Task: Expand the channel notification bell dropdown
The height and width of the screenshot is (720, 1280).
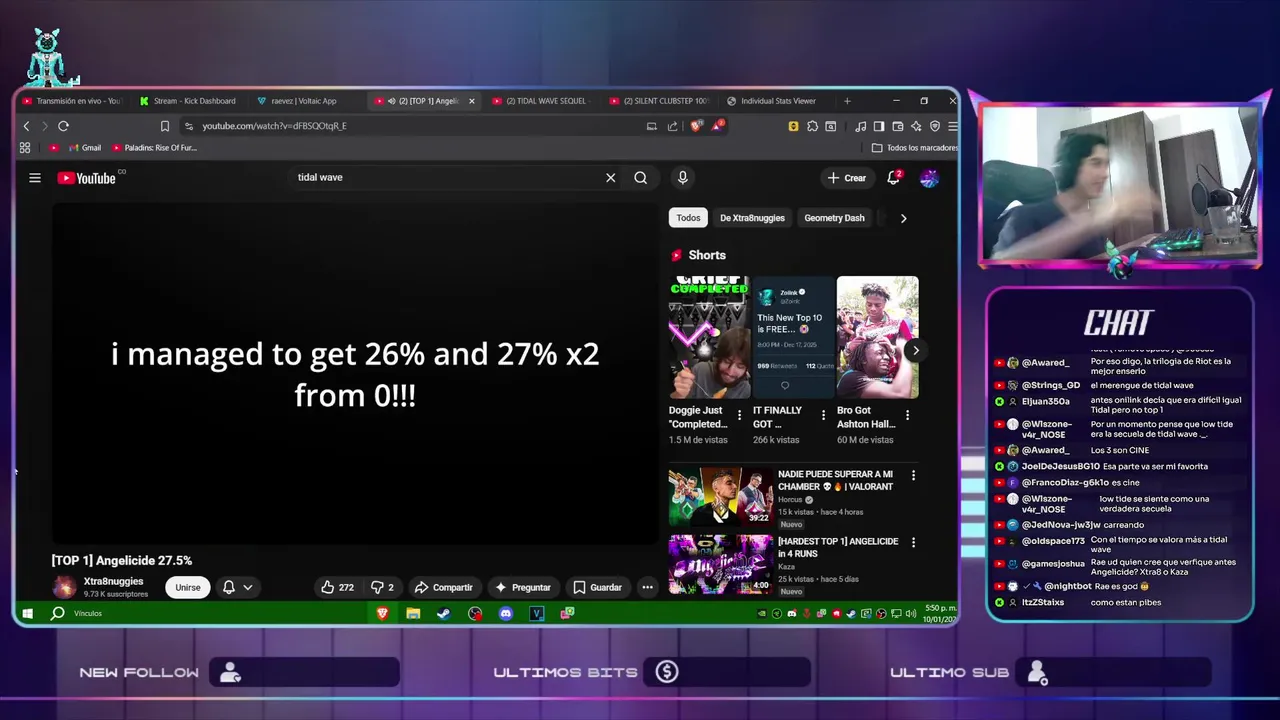Action: click(x=237, y=587)
